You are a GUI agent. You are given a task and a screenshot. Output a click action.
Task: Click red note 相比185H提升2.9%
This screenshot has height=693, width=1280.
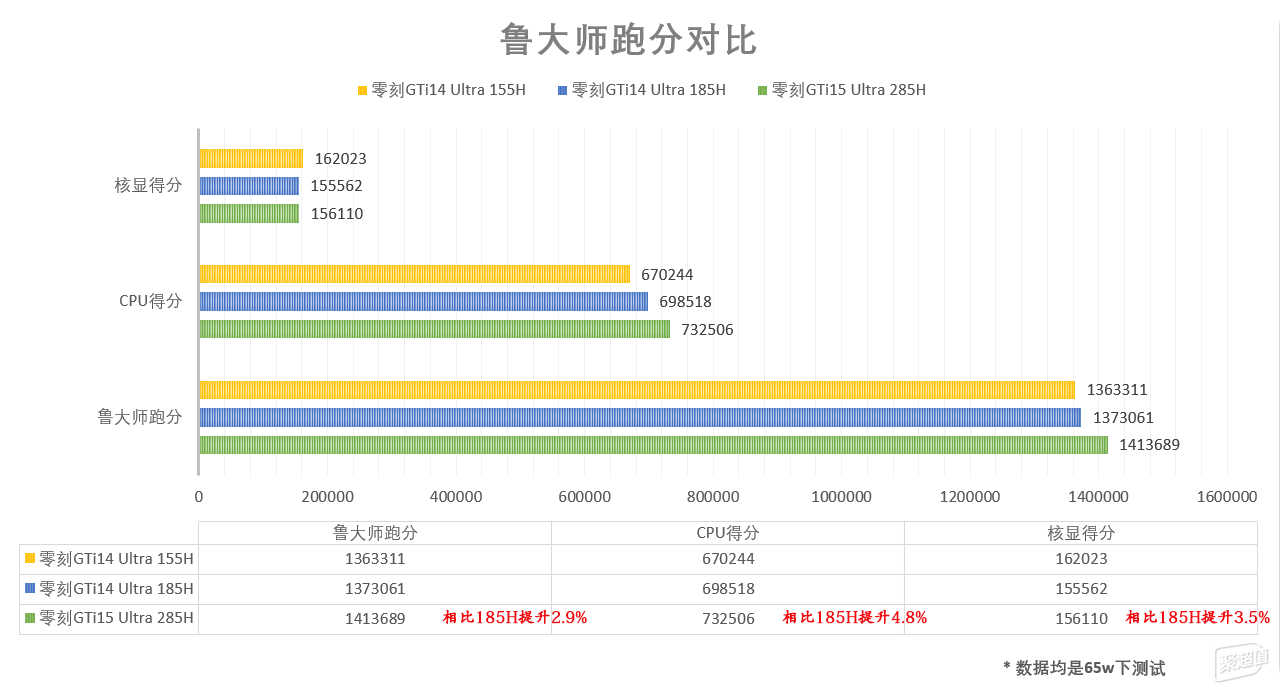click(x=515, y=618)
